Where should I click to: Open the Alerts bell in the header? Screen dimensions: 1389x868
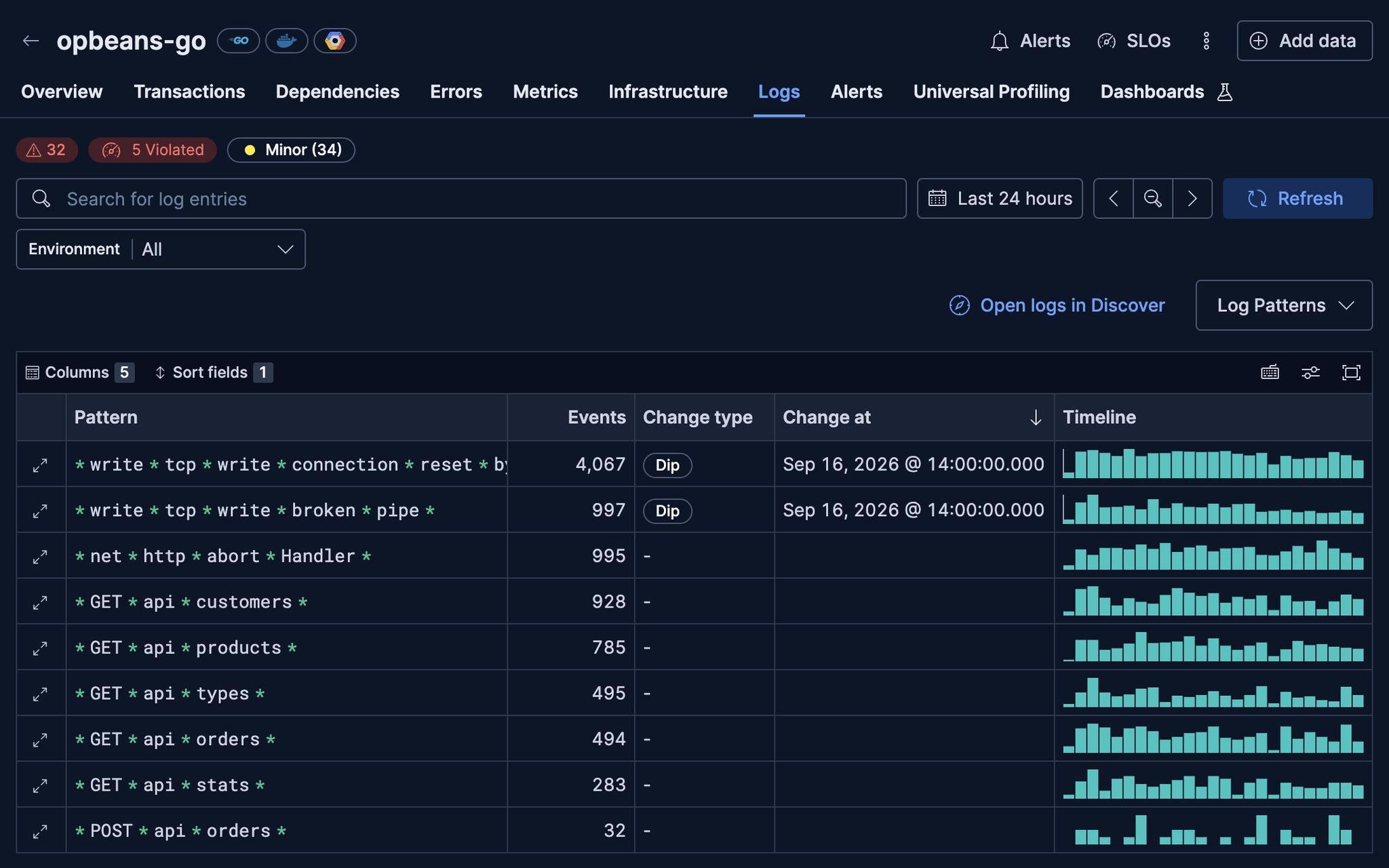(x=1030, y=41)
